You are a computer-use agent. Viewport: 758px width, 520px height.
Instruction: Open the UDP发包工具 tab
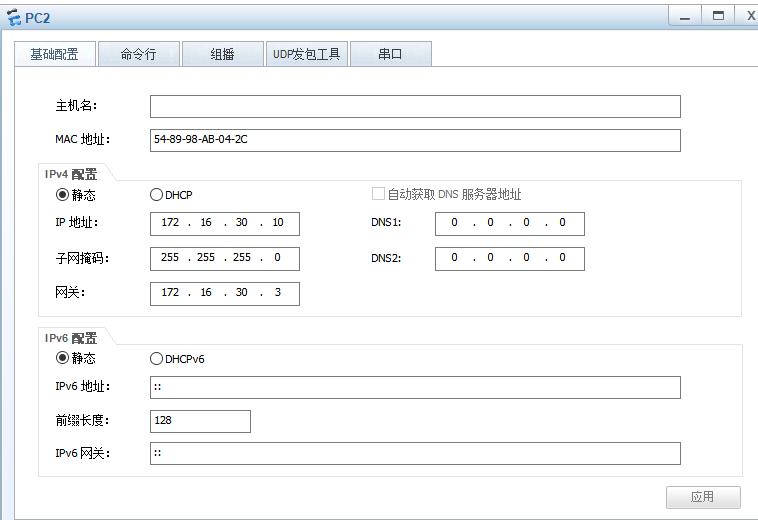306,54
